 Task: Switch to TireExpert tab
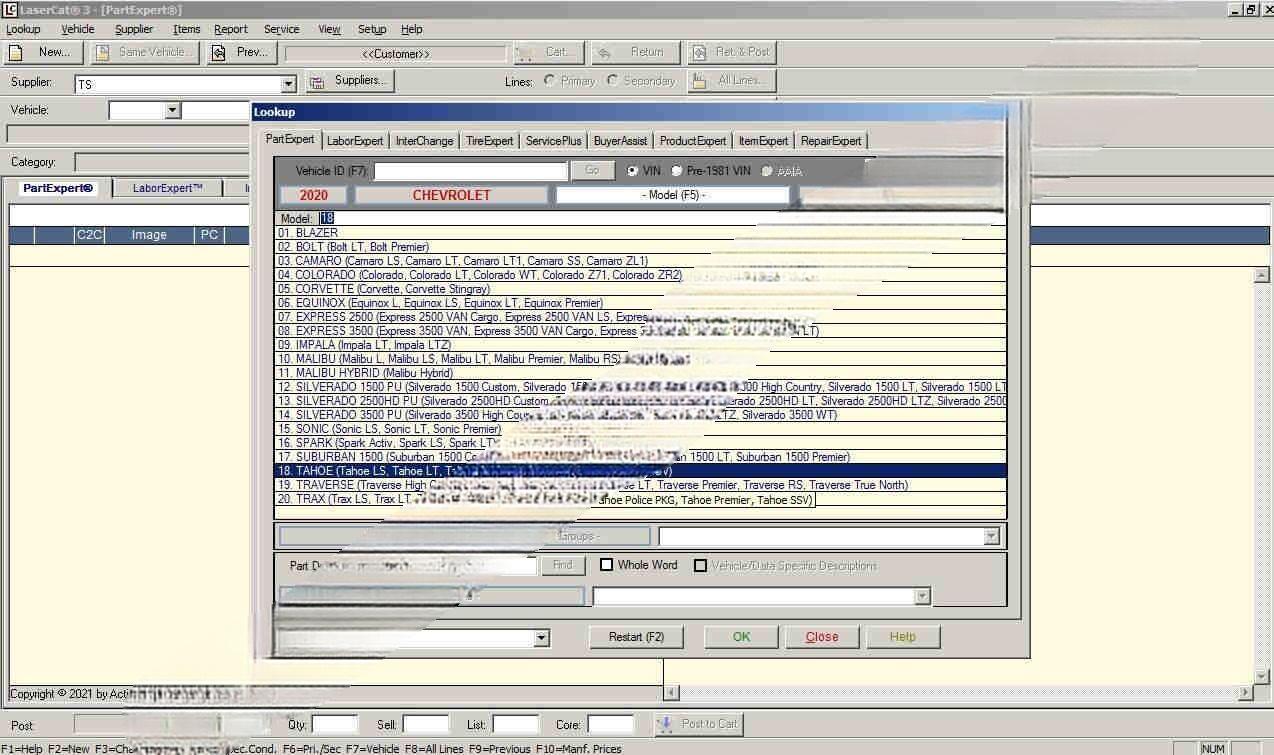(490, 141)
